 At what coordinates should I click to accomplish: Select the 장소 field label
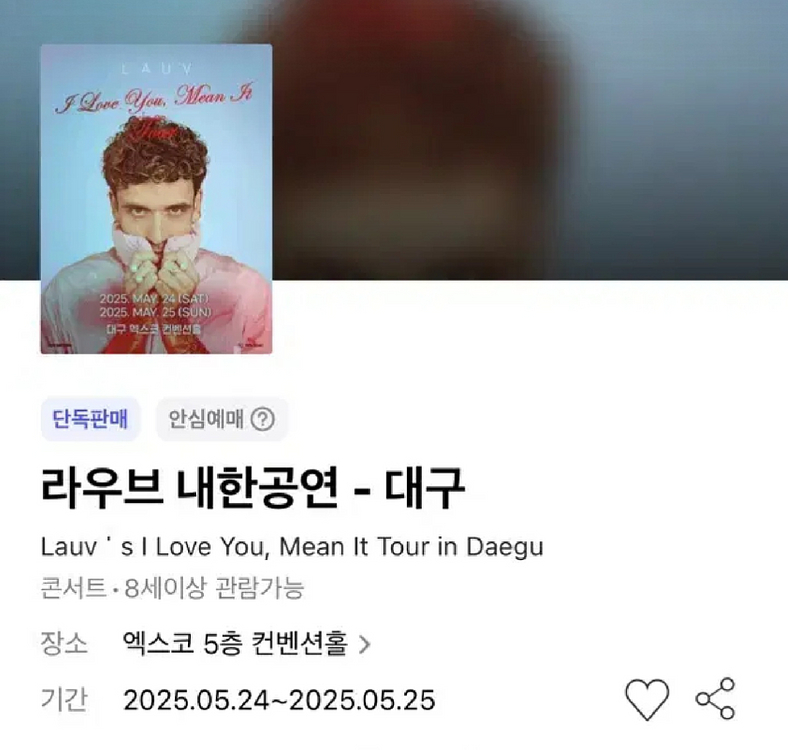[x=64, y=644]
